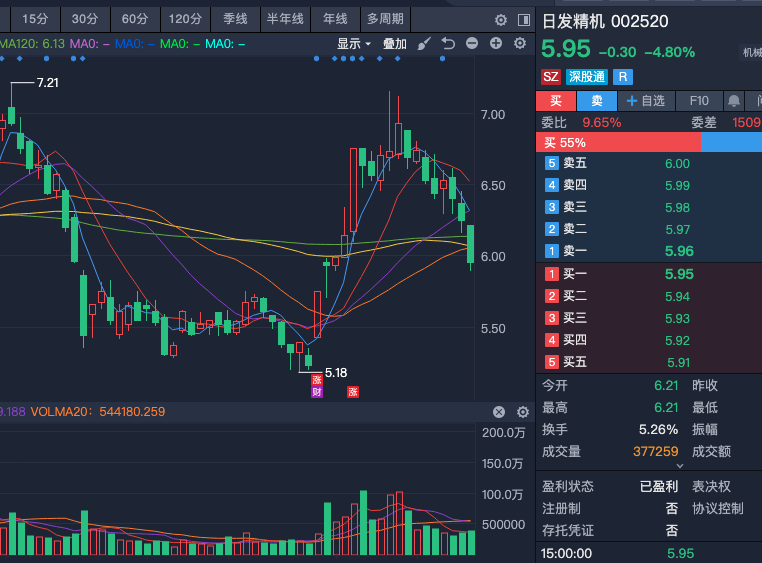Add stock via 自选 button
This screenshot has width=762, height=563.
tap(646, 101)
